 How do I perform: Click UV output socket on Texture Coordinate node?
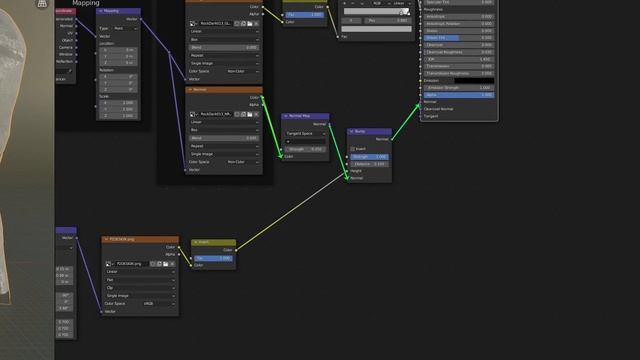coord(76,33)
